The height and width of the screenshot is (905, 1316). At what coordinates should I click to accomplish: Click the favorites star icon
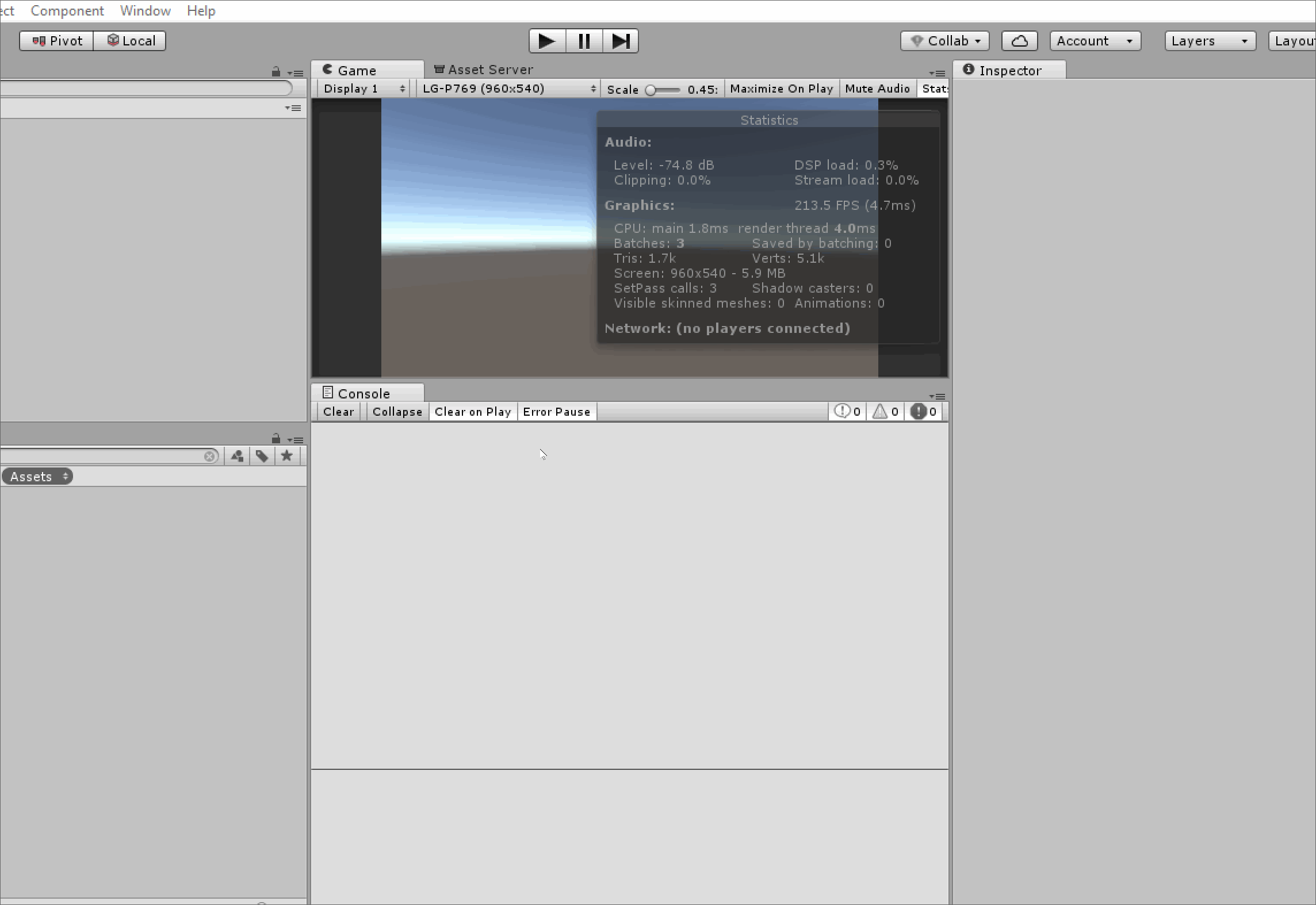[287, 457]
